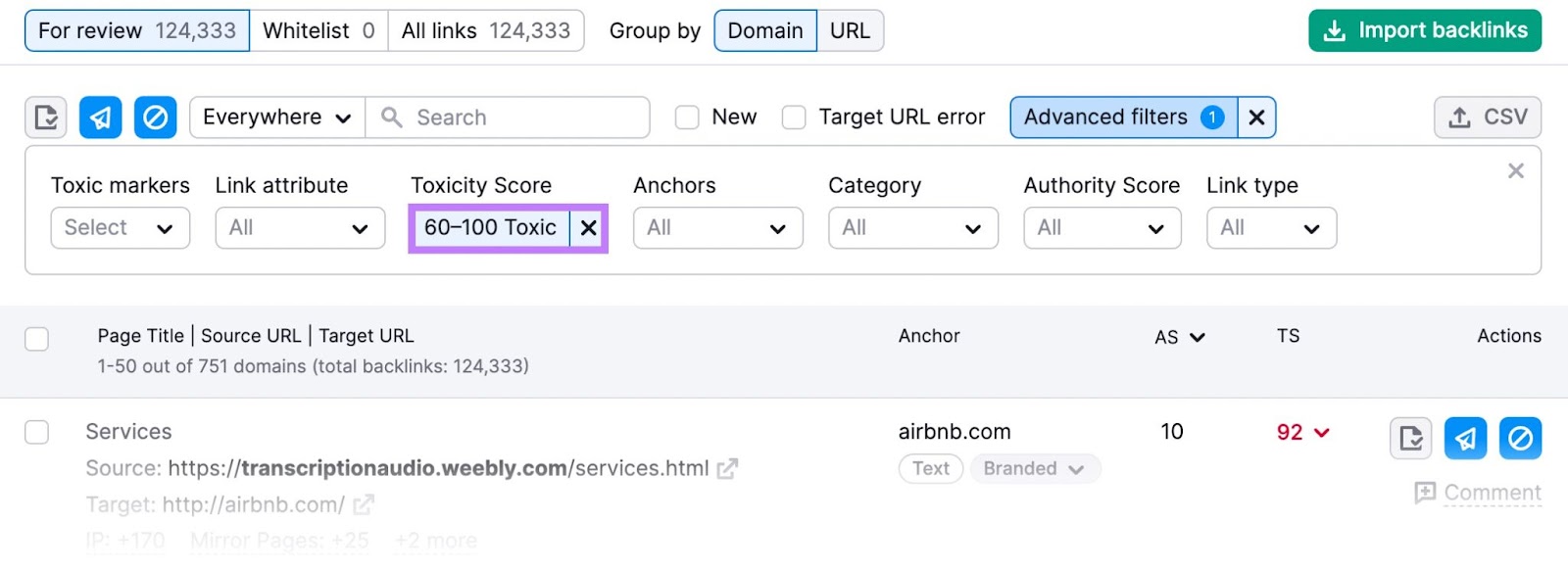Tick the Target URL error checkbox
1568x570 pixels.
[794, 118]
